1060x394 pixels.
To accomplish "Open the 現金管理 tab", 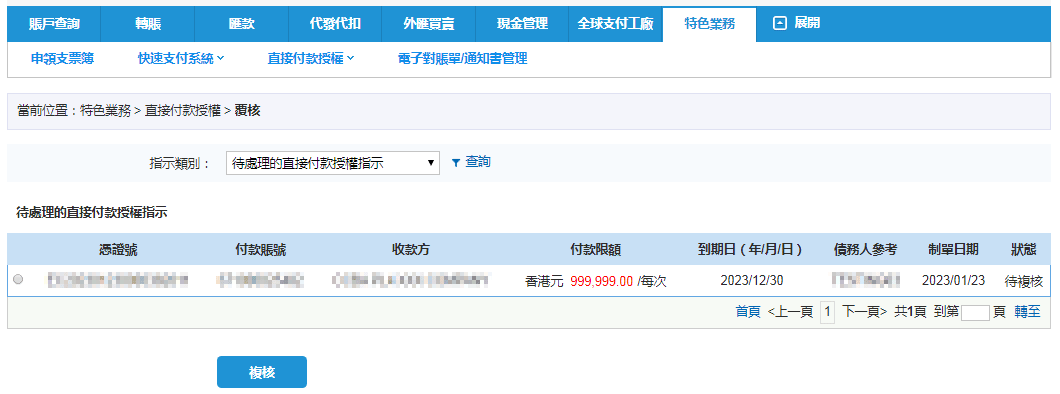I will (x=522, y=24).
